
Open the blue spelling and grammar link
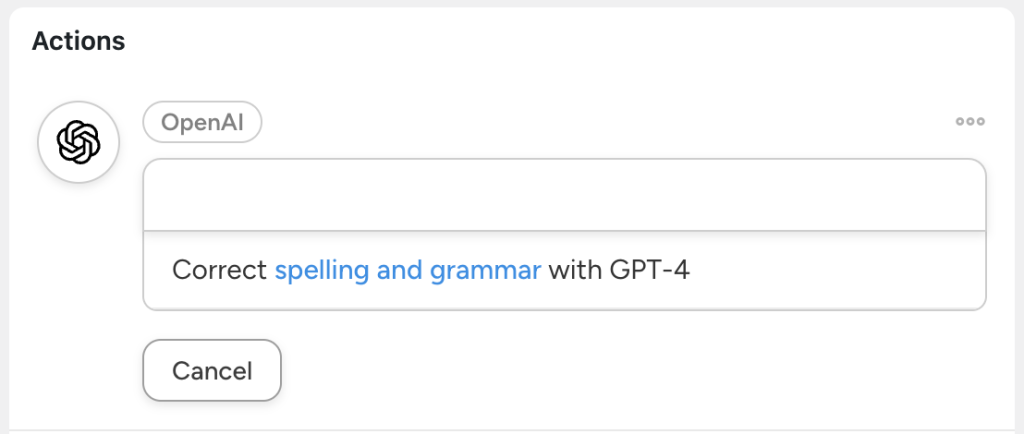coord(408,270)
